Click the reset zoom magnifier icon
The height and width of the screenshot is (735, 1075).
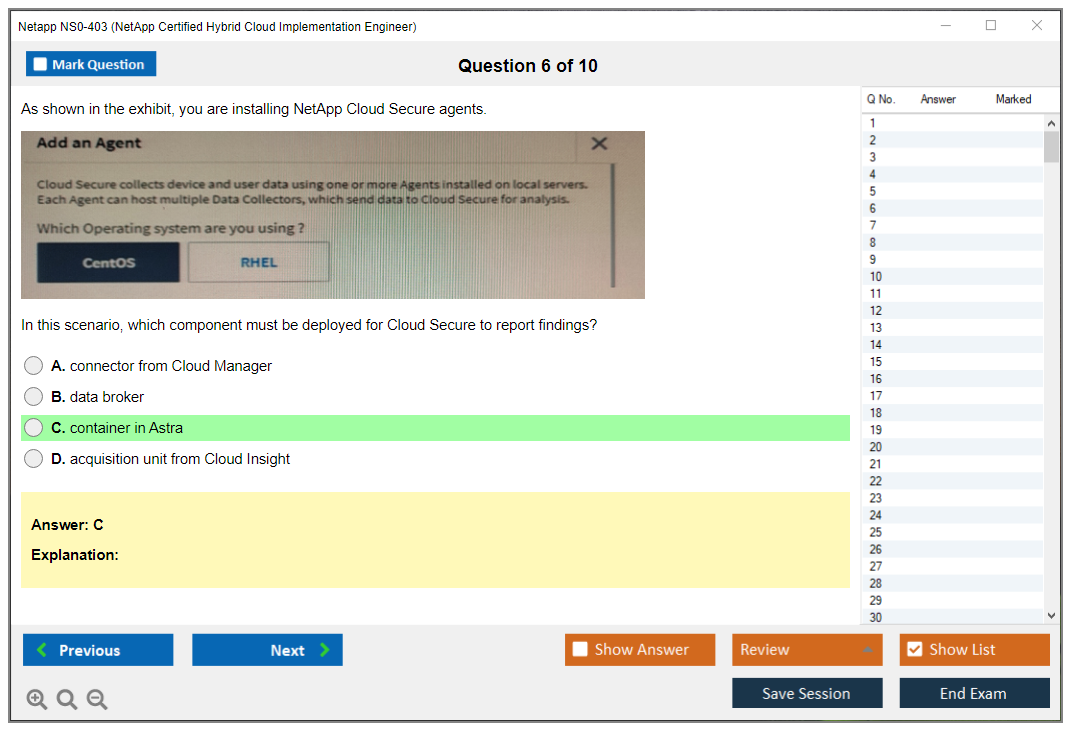67,700
